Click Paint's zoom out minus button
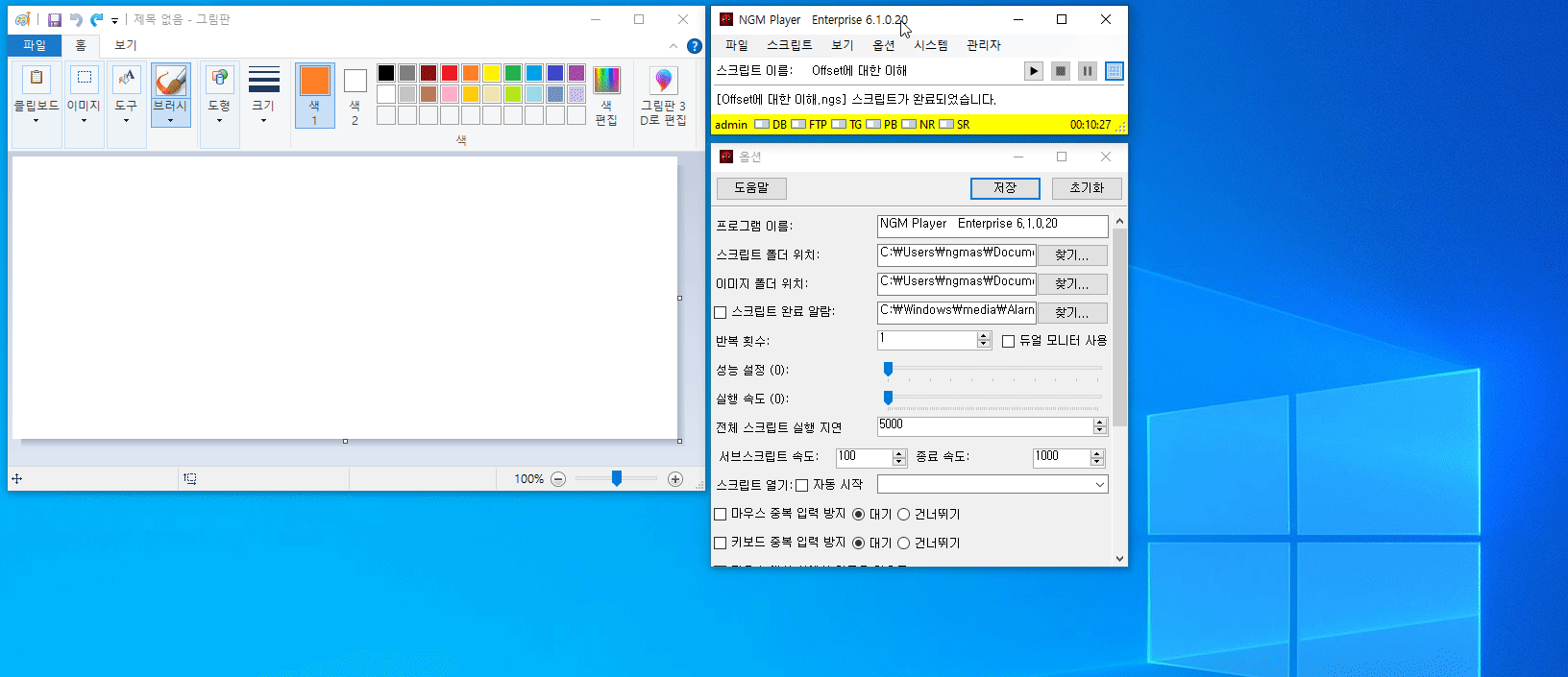Viewport: 1568px width, 677px height. coord(558,478)
